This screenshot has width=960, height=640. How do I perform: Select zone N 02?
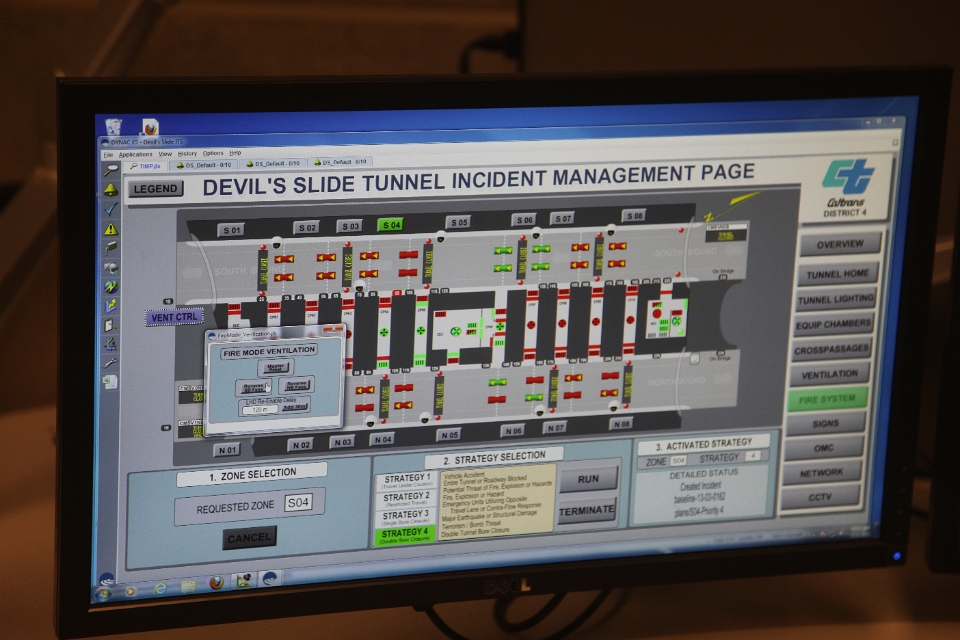(301, 445)
